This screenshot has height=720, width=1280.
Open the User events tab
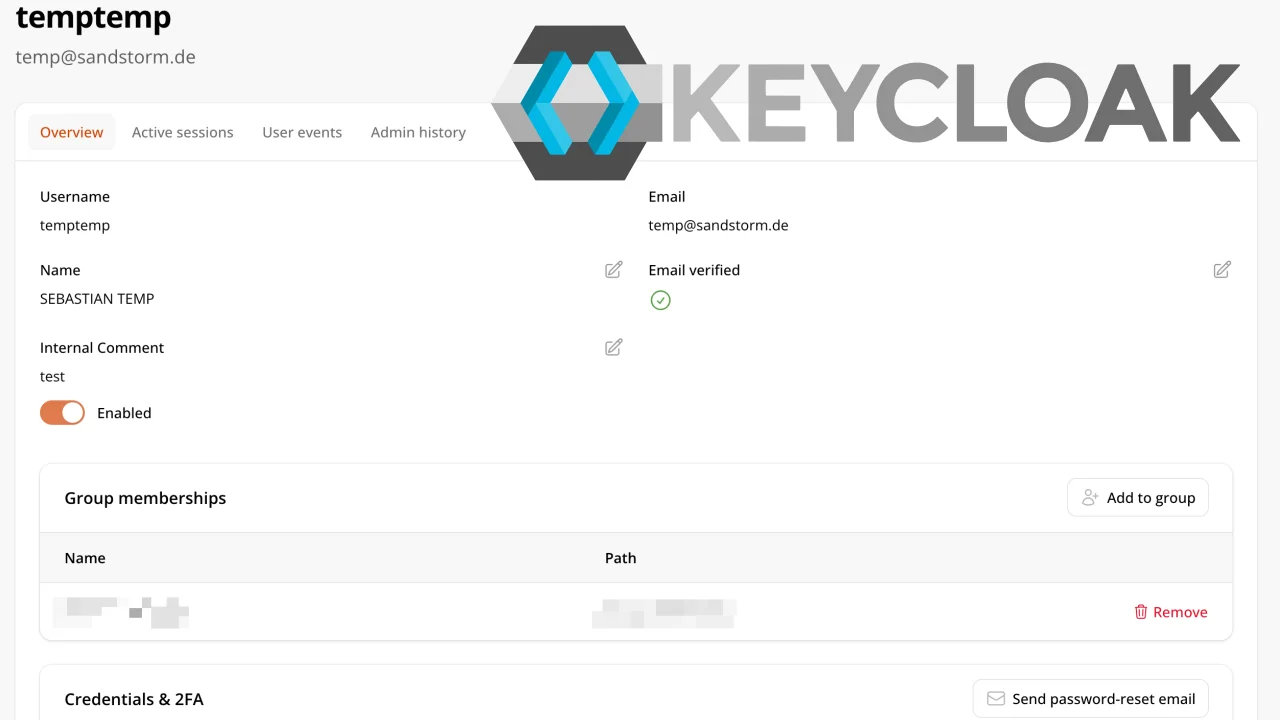click(x=302, y=132)
